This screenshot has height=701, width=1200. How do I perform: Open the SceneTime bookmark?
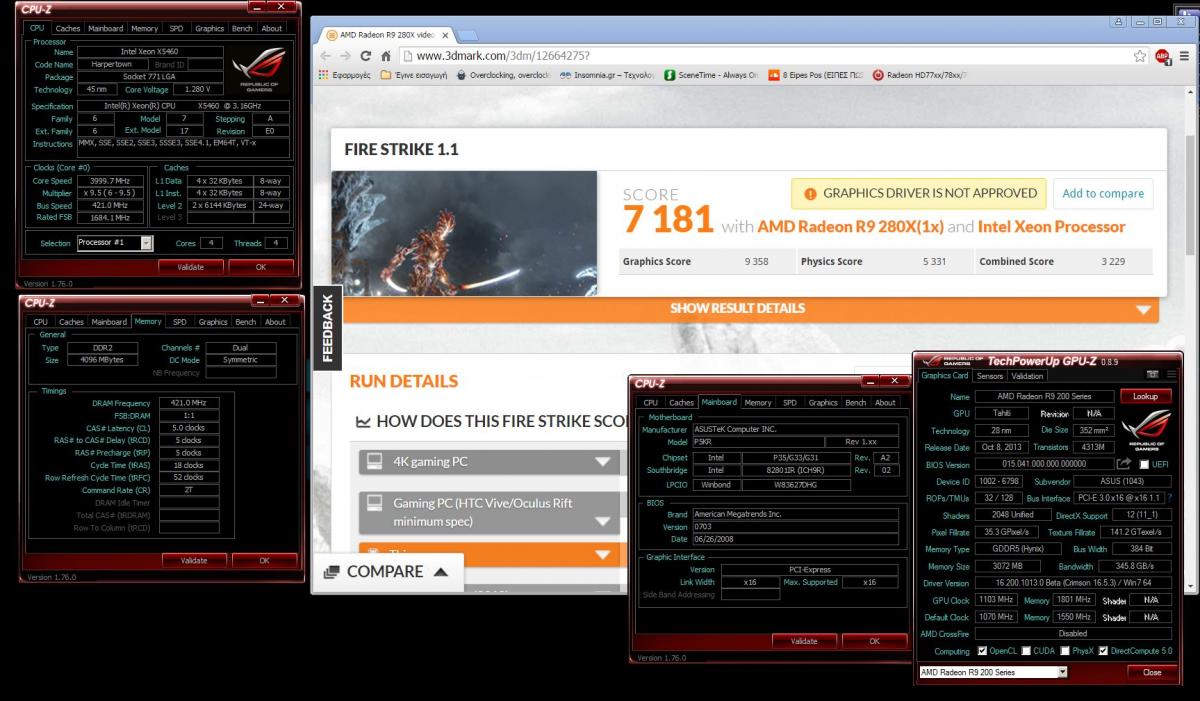coord(711,75)
